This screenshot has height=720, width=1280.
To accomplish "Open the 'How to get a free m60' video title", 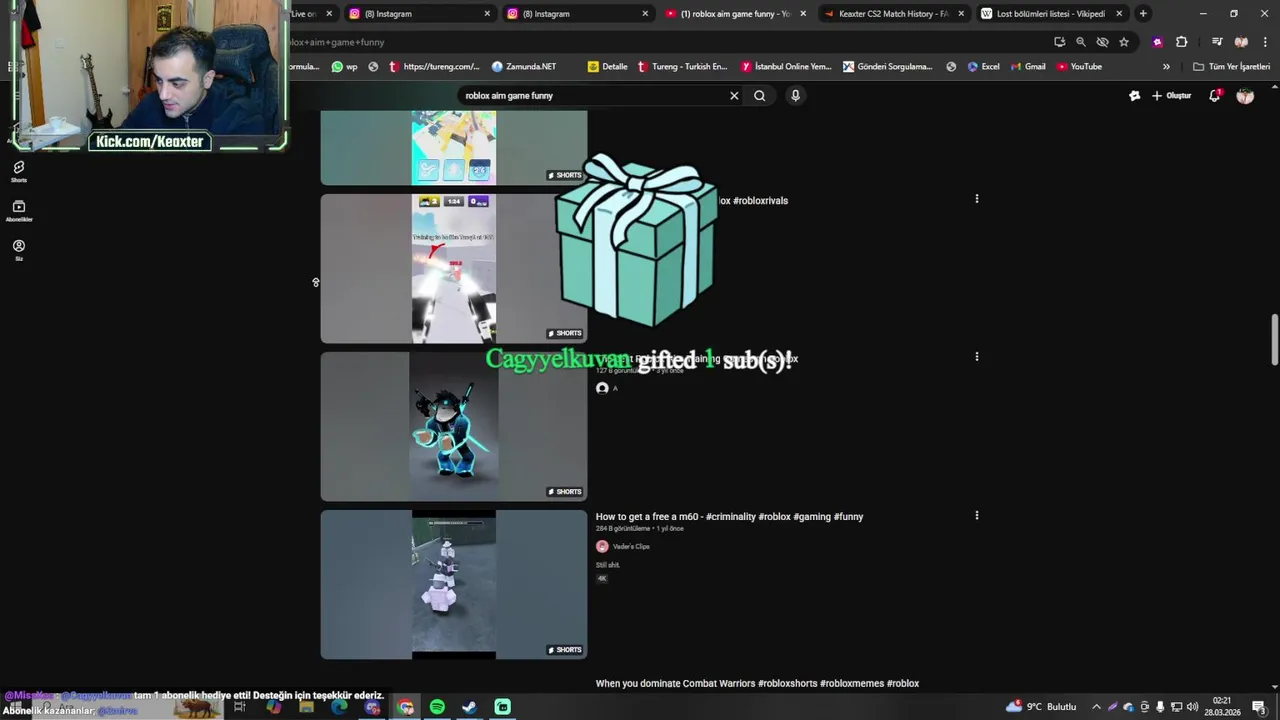I will click(x=729, y=517).
